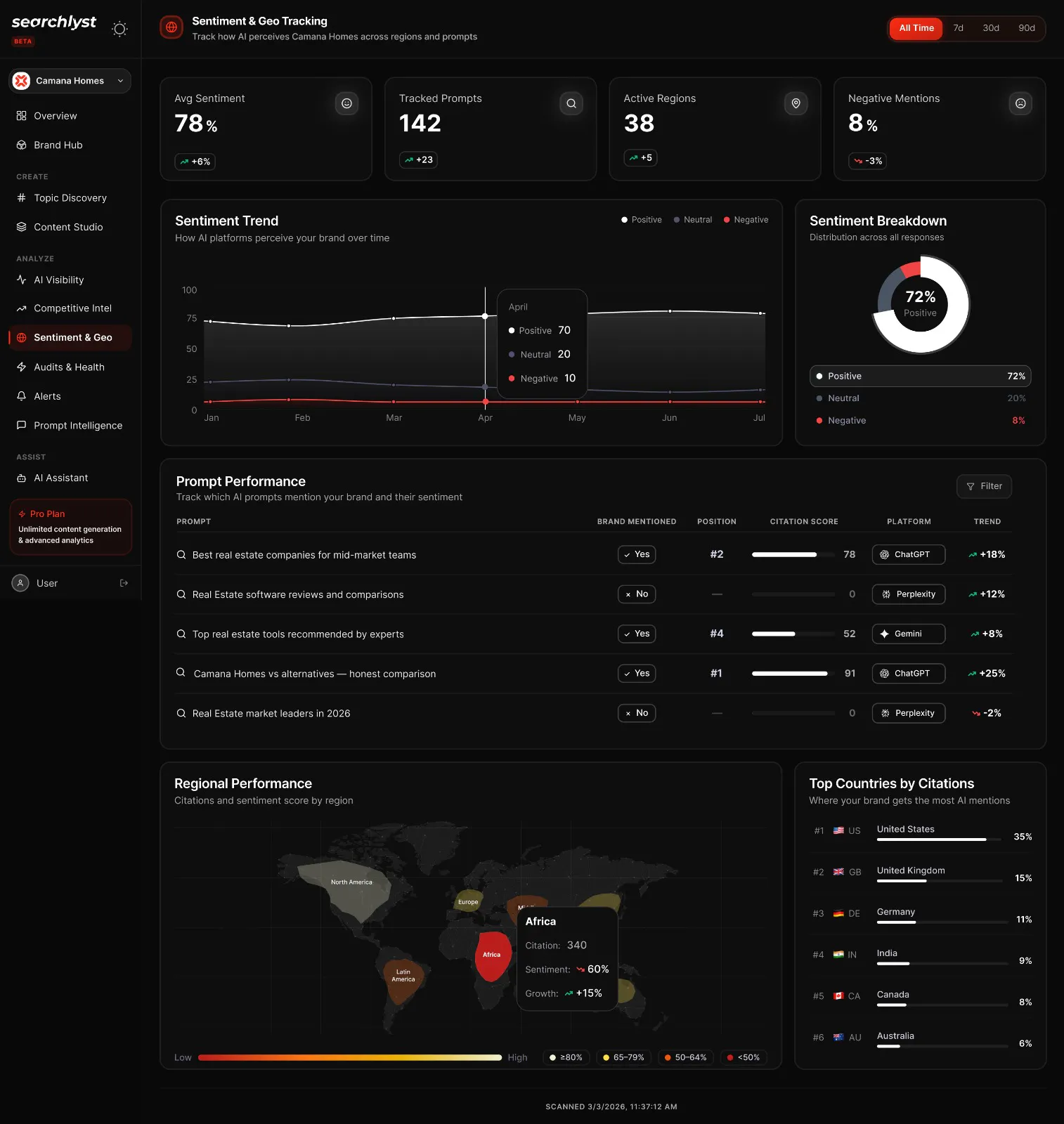Viewport: 1064px width, 1124px height.
Task: Open the Camana Homes brand dropdown
Action: coord(70,81)
